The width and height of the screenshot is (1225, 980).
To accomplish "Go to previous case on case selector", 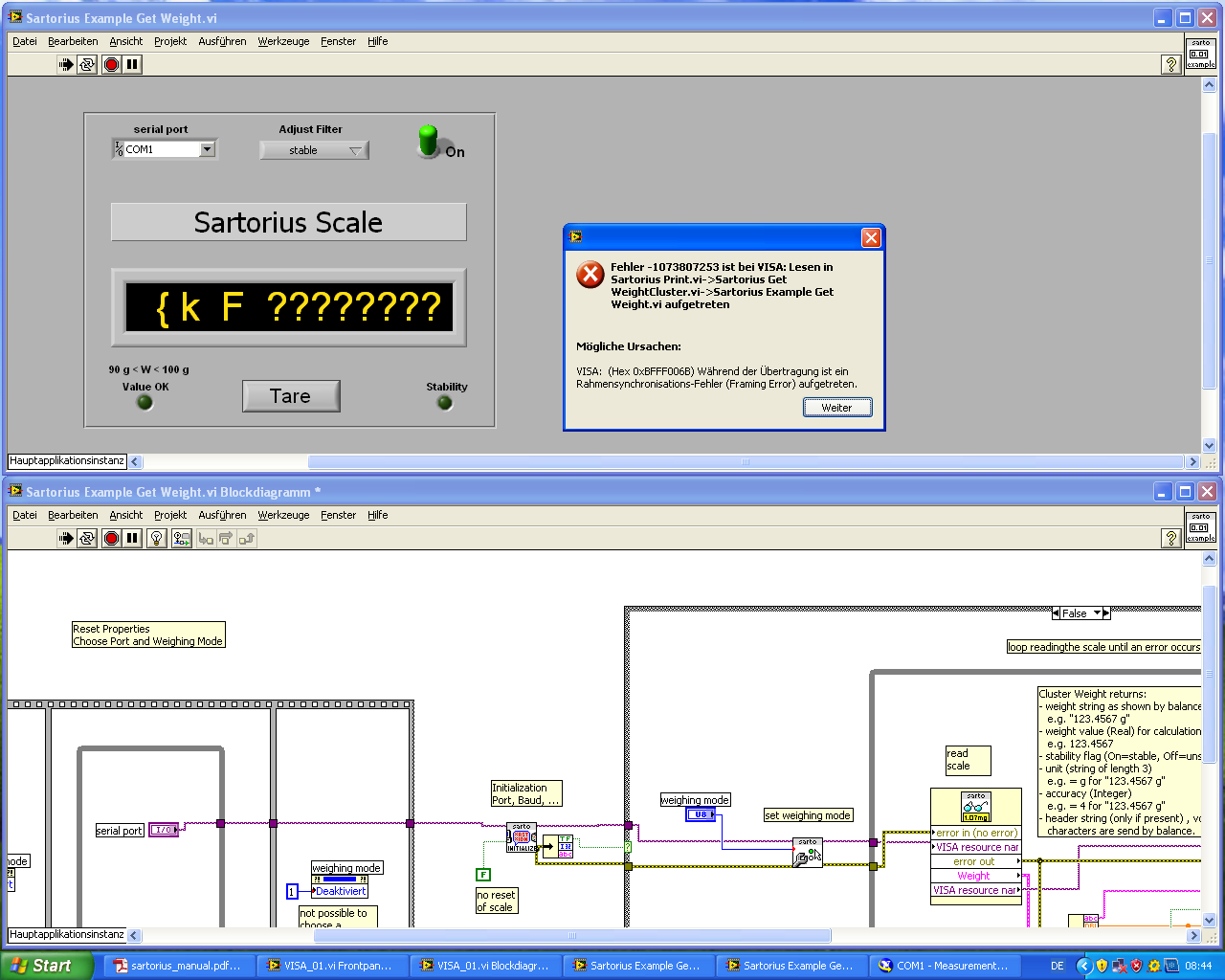I will pyautogui.click(x=1056, y=613).
